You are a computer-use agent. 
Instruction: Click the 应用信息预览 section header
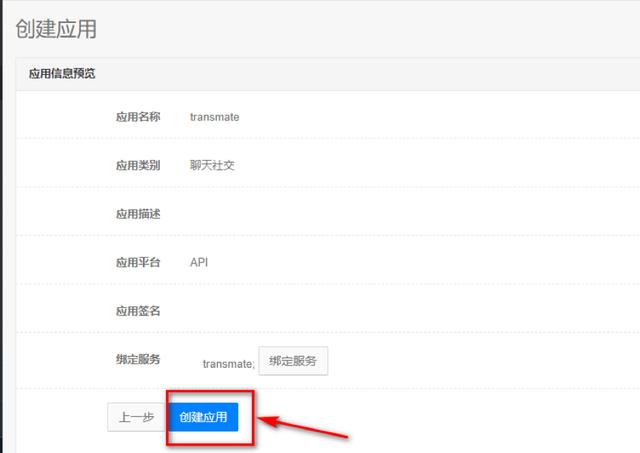62,73
